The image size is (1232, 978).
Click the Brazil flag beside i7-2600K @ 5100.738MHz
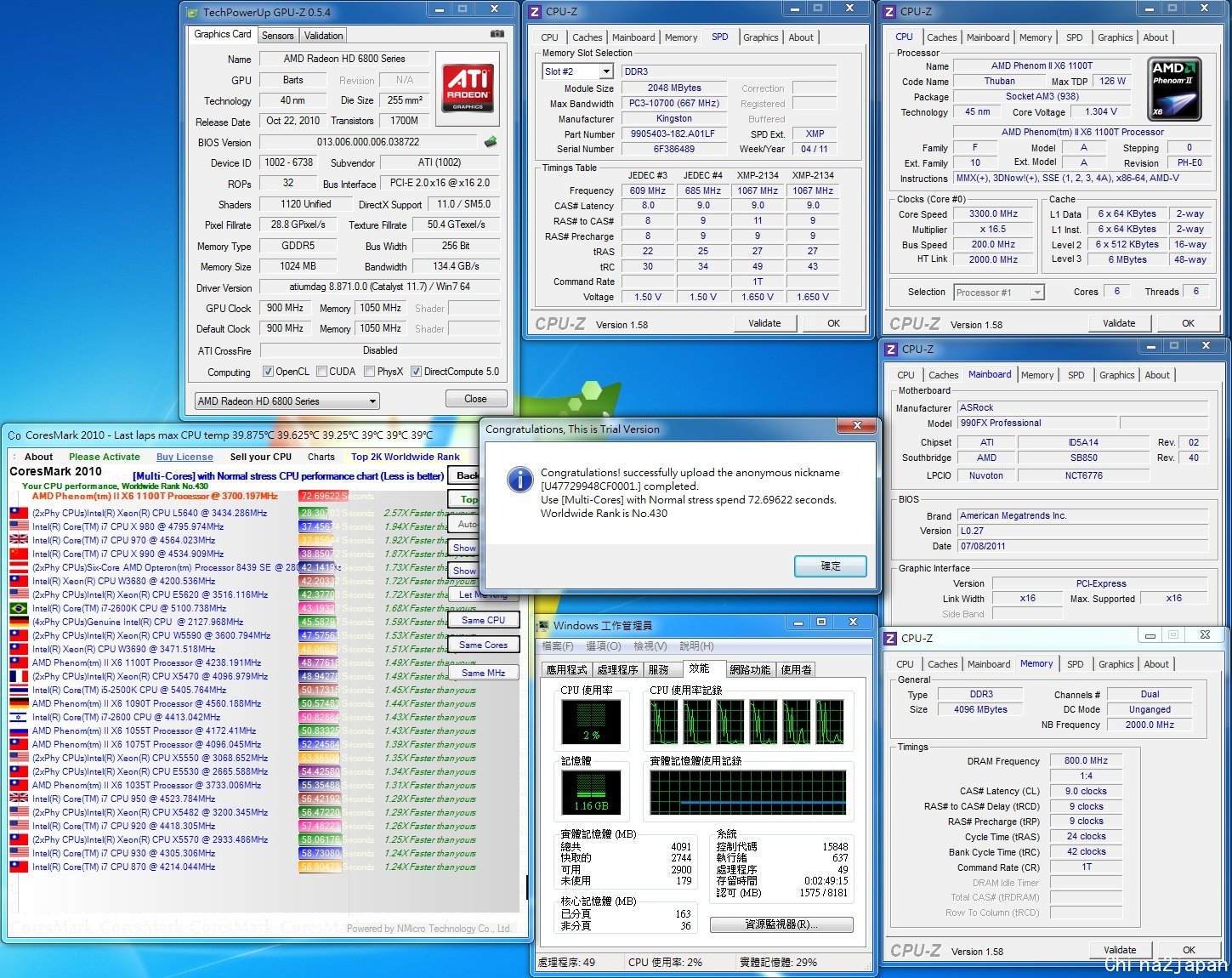pos(19,608)
